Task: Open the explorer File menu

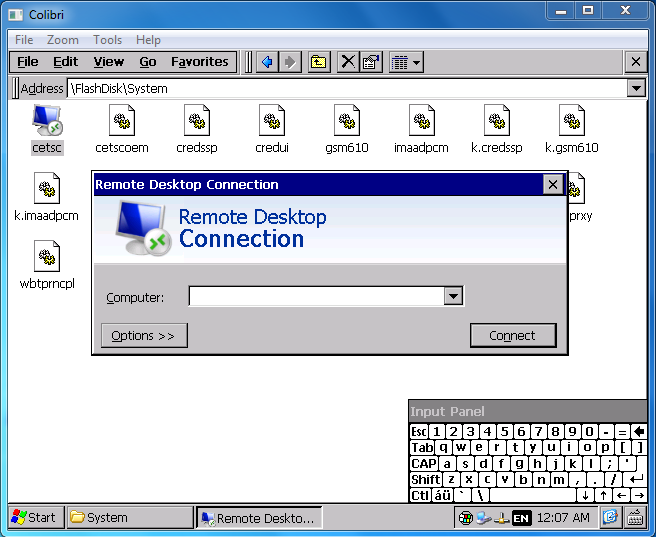Action: click(x=28, y=62)
